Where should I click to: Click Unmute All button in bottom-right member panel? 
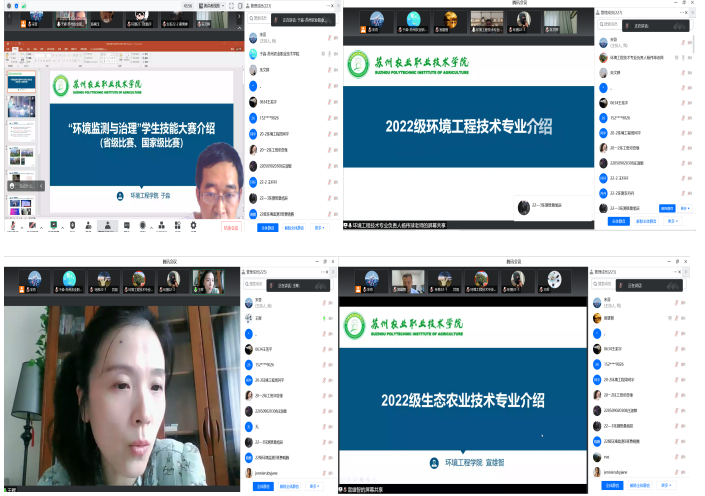coord(640,485)
